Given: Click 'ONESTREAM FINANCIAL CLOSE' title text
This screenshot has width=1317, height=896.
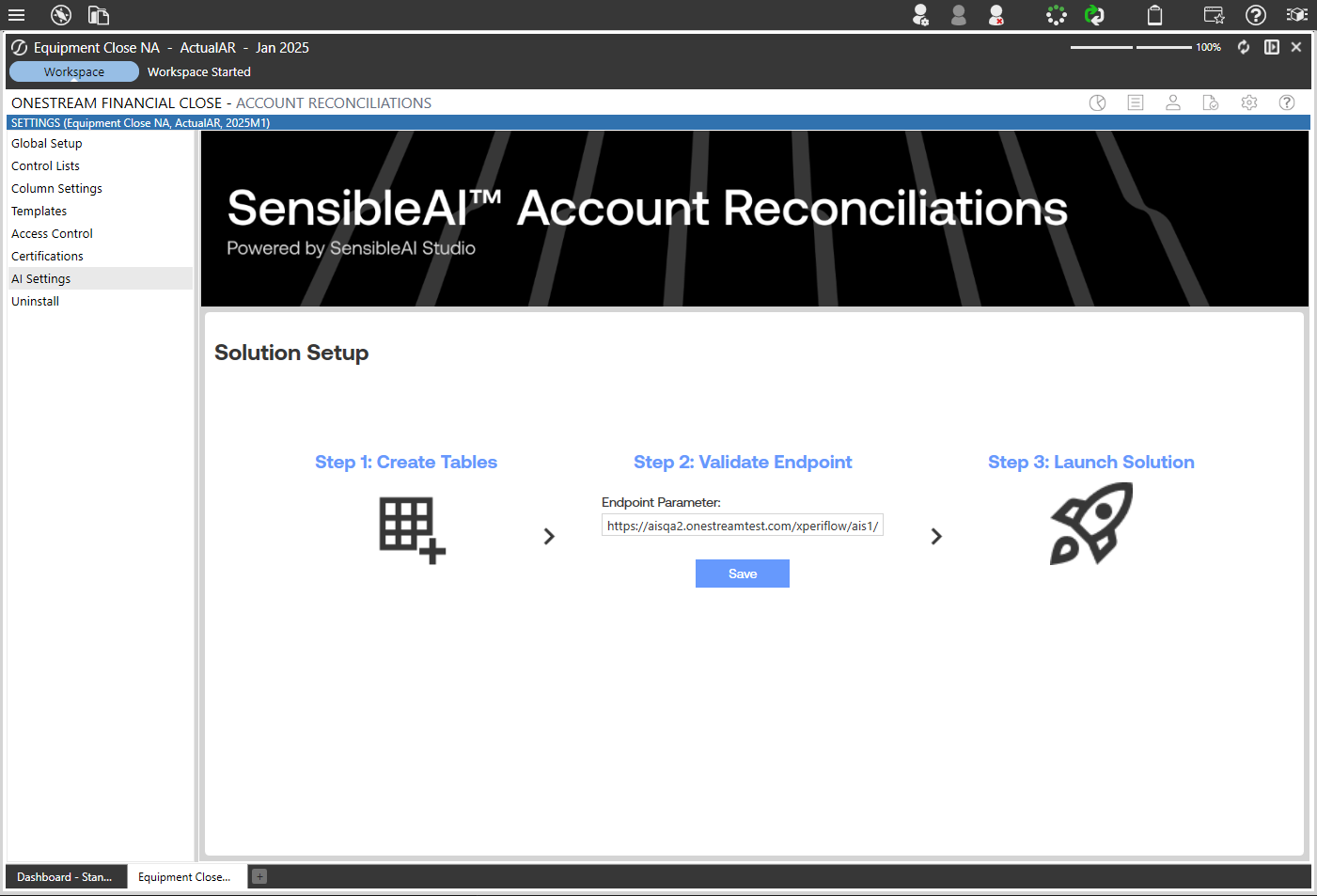Looking at the screenshot, I should pos(117,102).
